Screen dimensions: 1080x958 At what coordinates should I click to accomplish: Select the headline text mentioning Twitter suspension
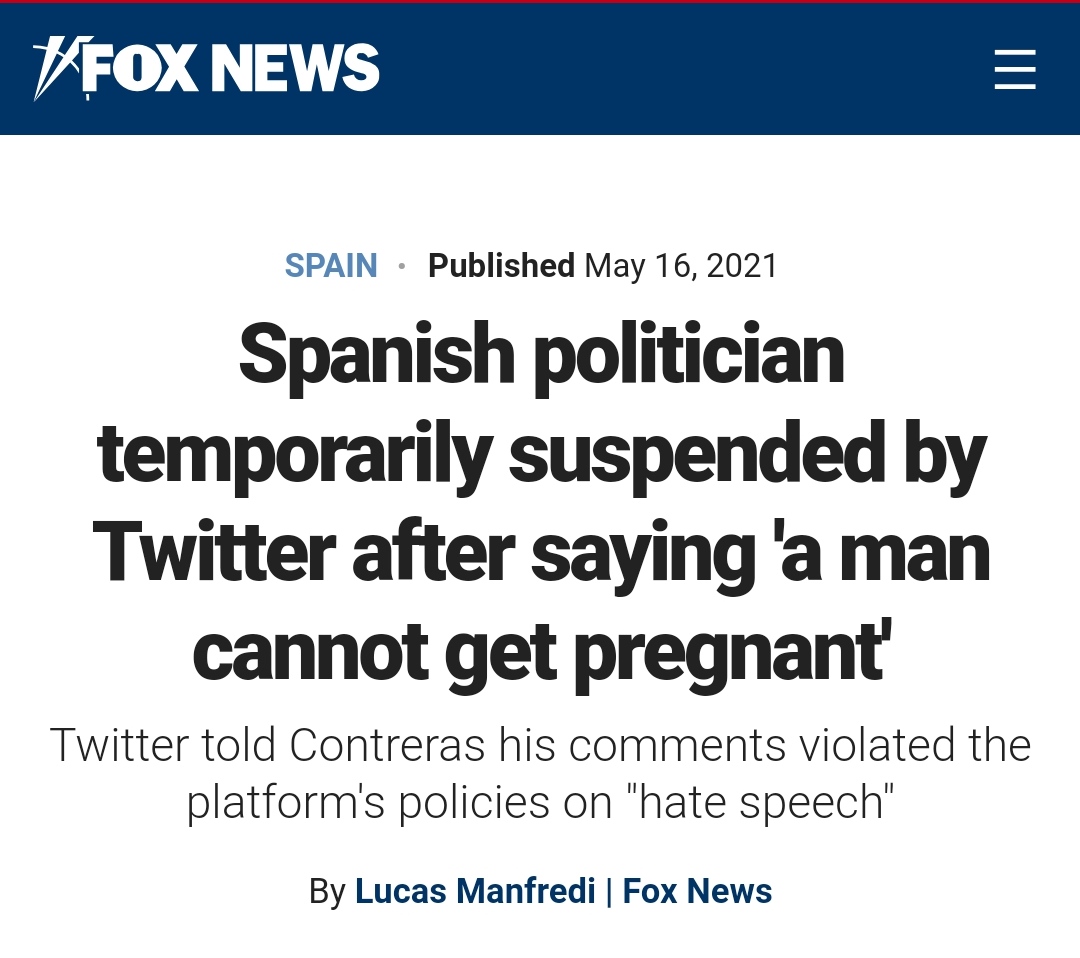pyautogui.click(x=540, y=550)
